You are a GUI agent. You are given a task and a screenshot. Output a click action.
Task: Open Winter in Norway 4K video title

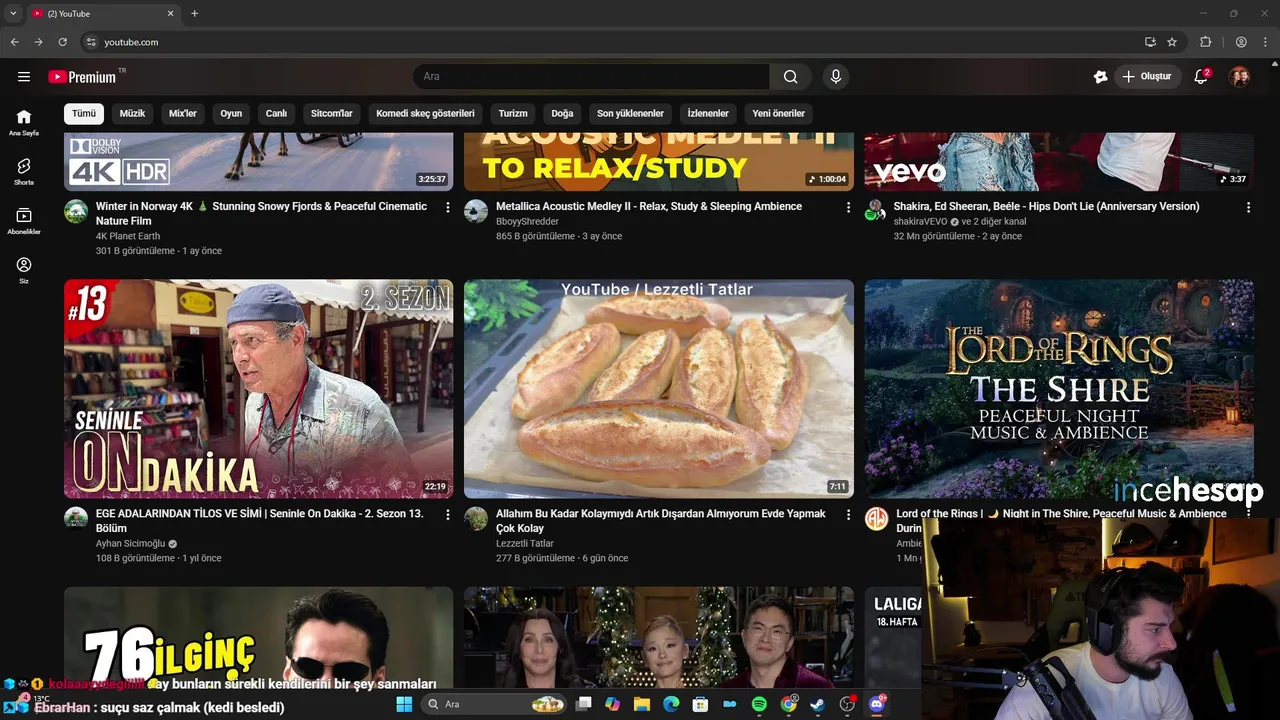(x=261, y=213)
